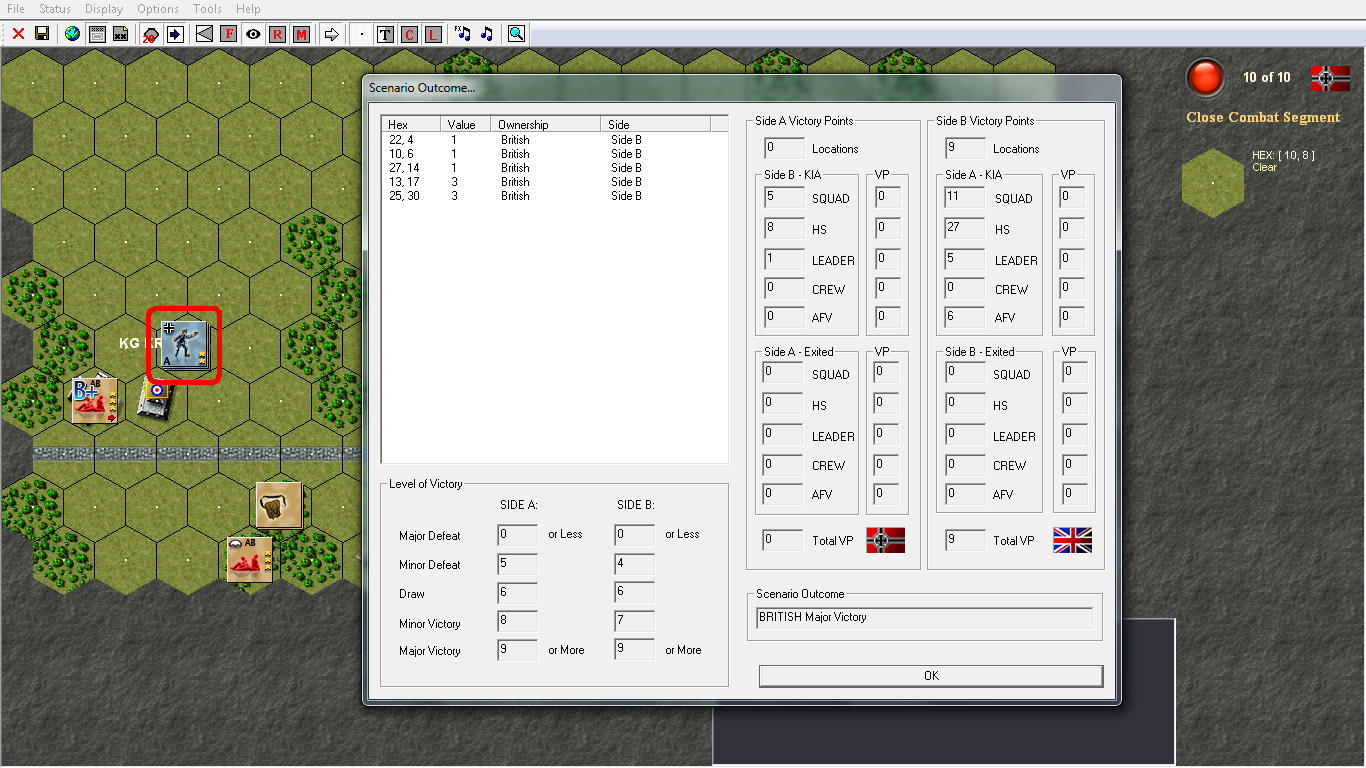Toggle the music note icon without FX
This screenshot has width=1366, height=768.
[x=487, y=34]
